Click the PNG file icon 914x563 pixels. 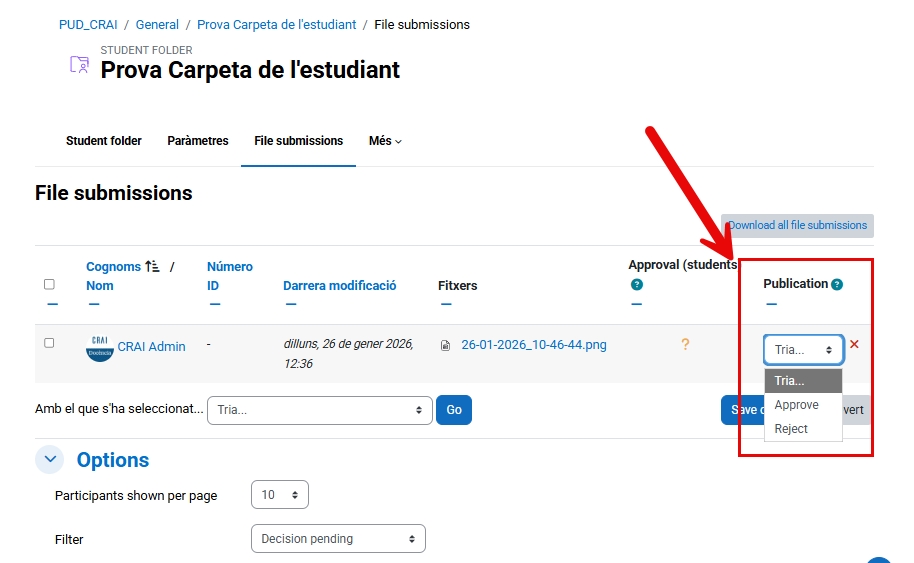(x=445, y=346)
